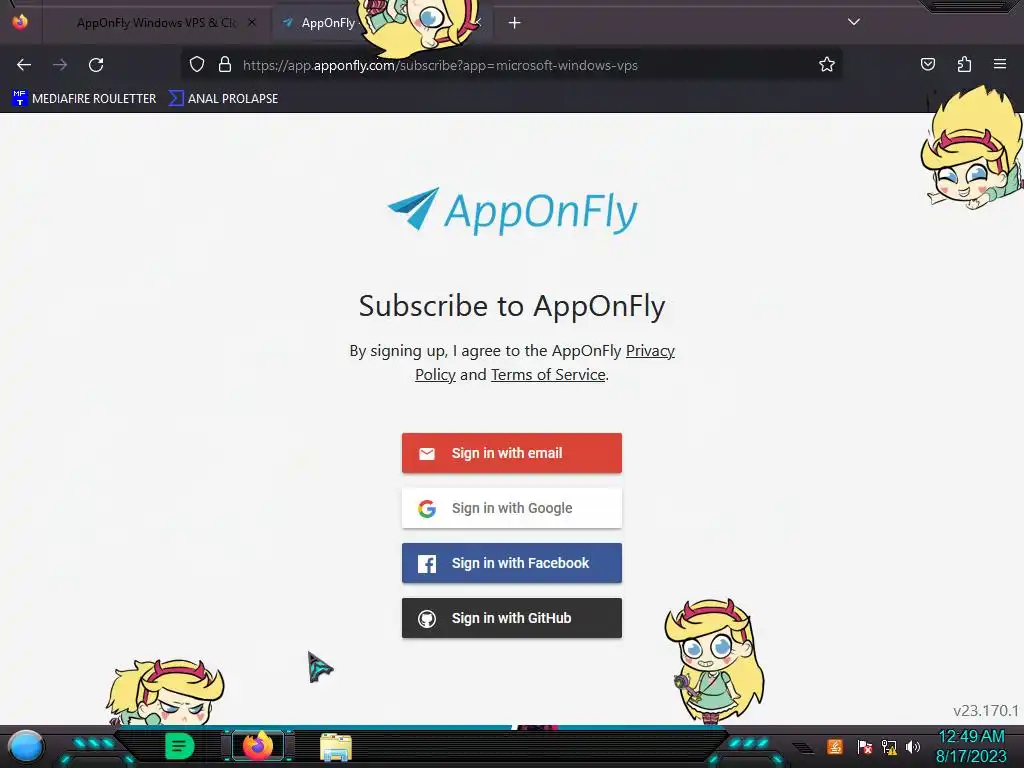The image size is (1024, 768).
Task: Open the Pocket save icon
Action: tap(927, 64)
